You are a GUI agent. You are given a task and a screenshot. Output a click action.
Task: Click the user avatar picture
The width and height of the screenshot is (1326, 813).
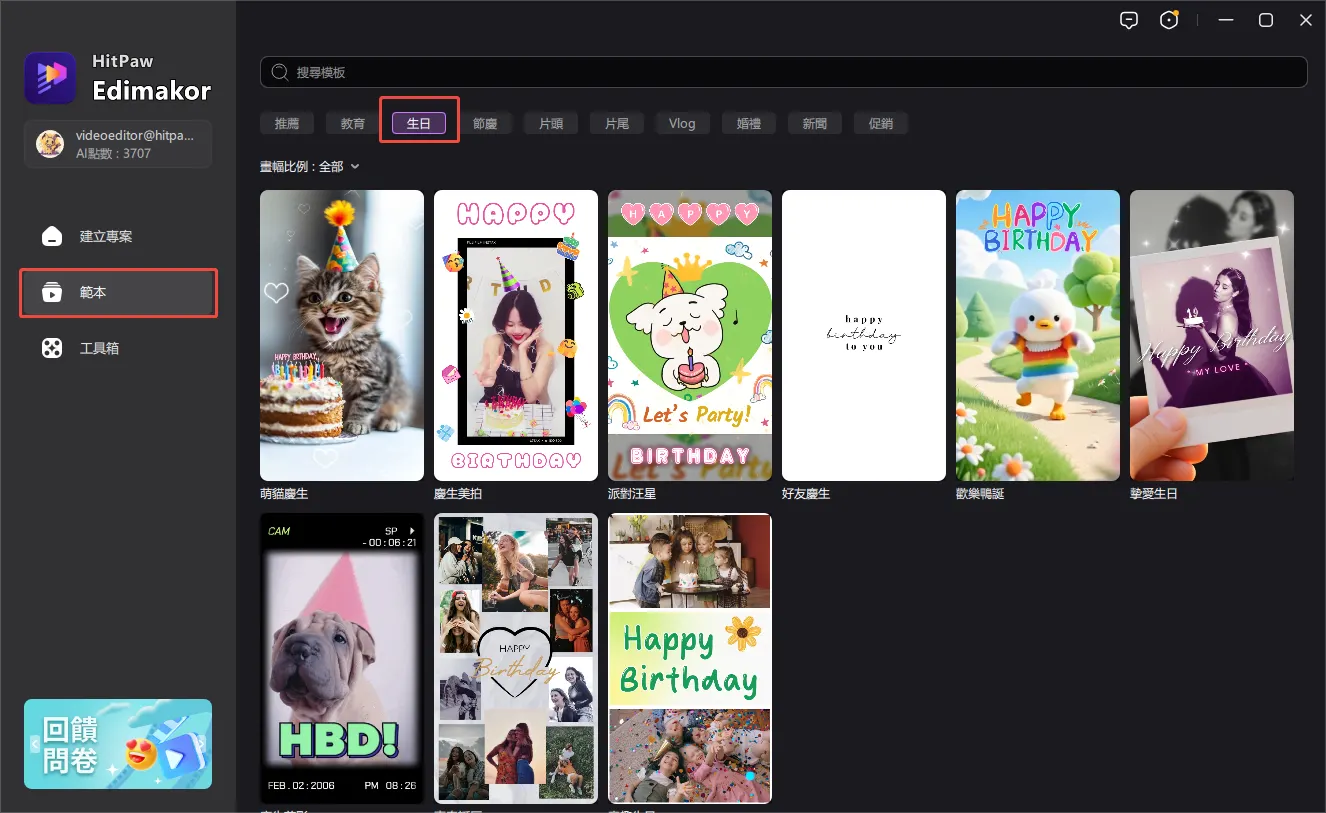tap(50, 144)
